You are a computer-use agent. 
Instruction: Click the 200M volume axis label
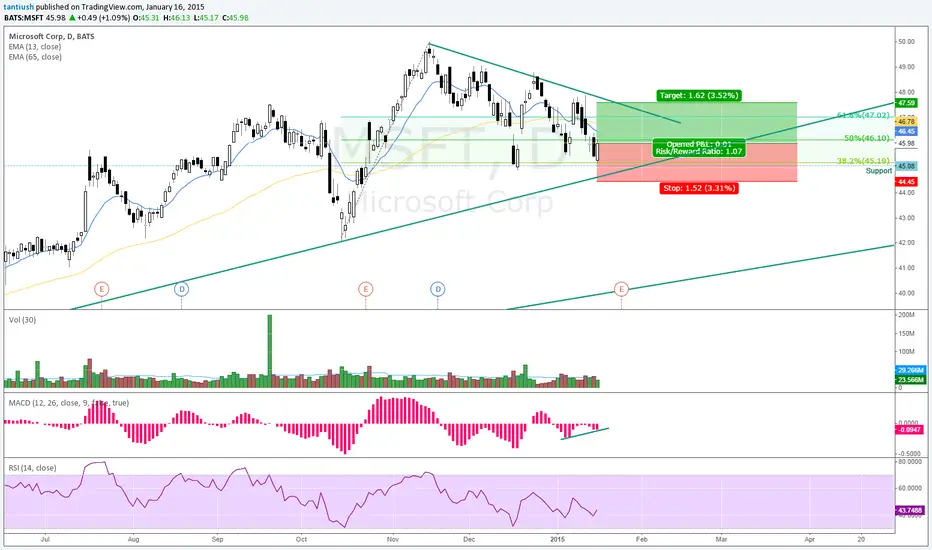(x=906, y=315)
